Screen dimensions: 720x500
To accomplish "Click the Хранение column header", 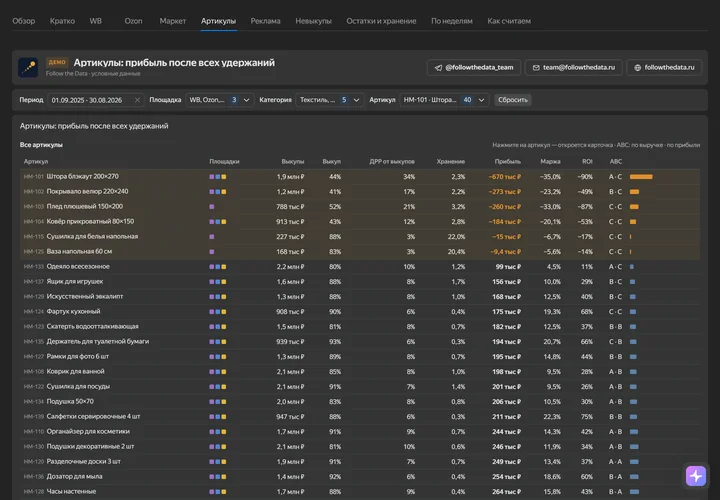I will [x=450, y=162].
